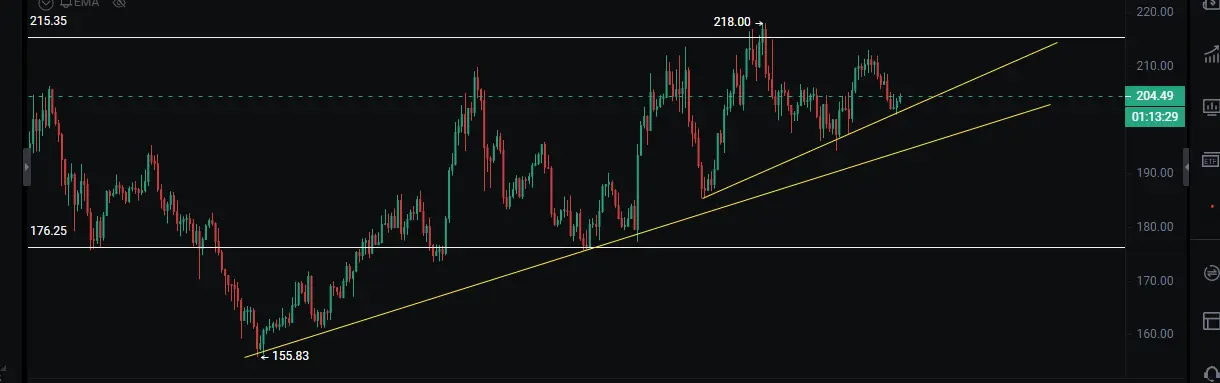Open the ETF panel icon in sidebar
Viewport: 1220px width, 383px height.
pyautogui.click(x=1210, y=160)
